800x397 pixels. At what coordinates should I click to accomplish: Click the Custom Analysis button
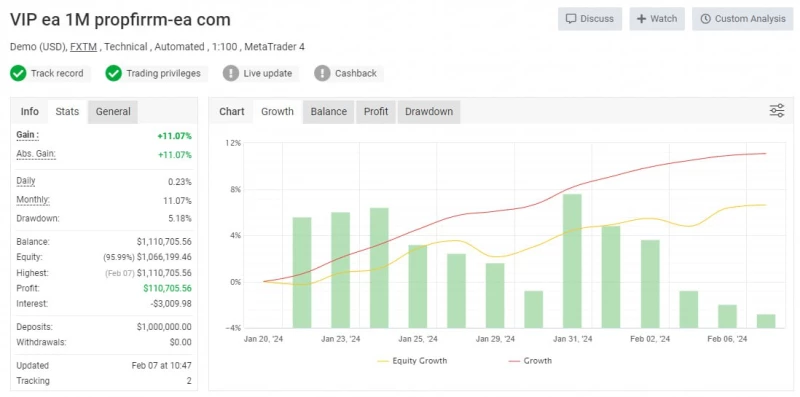(x=742, y=19)
